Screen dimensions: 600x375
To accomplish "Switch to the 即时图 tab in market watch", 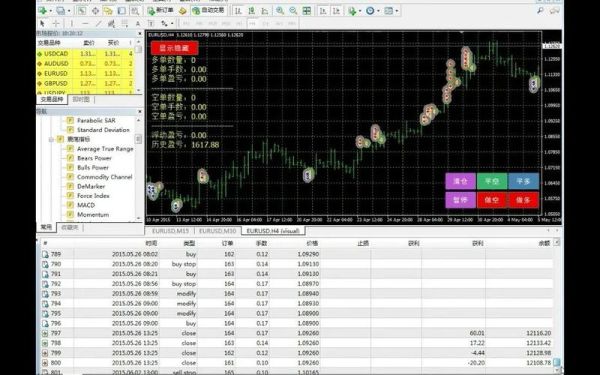I will pos(81,99).
